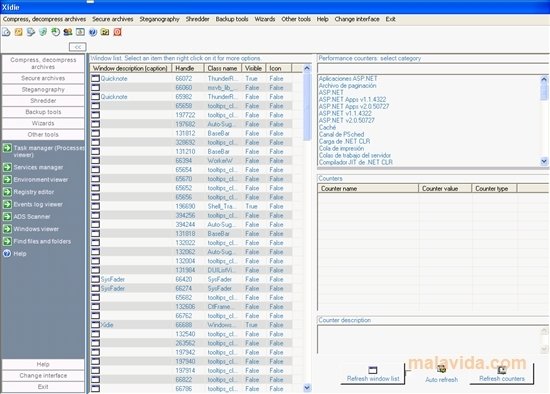Click the Help question-mark sidebar item
The image size is (550, 394).
[x=15, y=254]
